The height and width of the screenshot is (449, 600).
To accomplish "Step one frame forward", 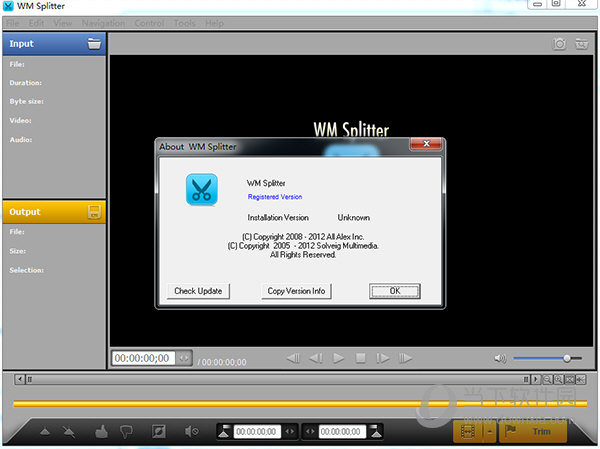I will (x=383, y=358).
